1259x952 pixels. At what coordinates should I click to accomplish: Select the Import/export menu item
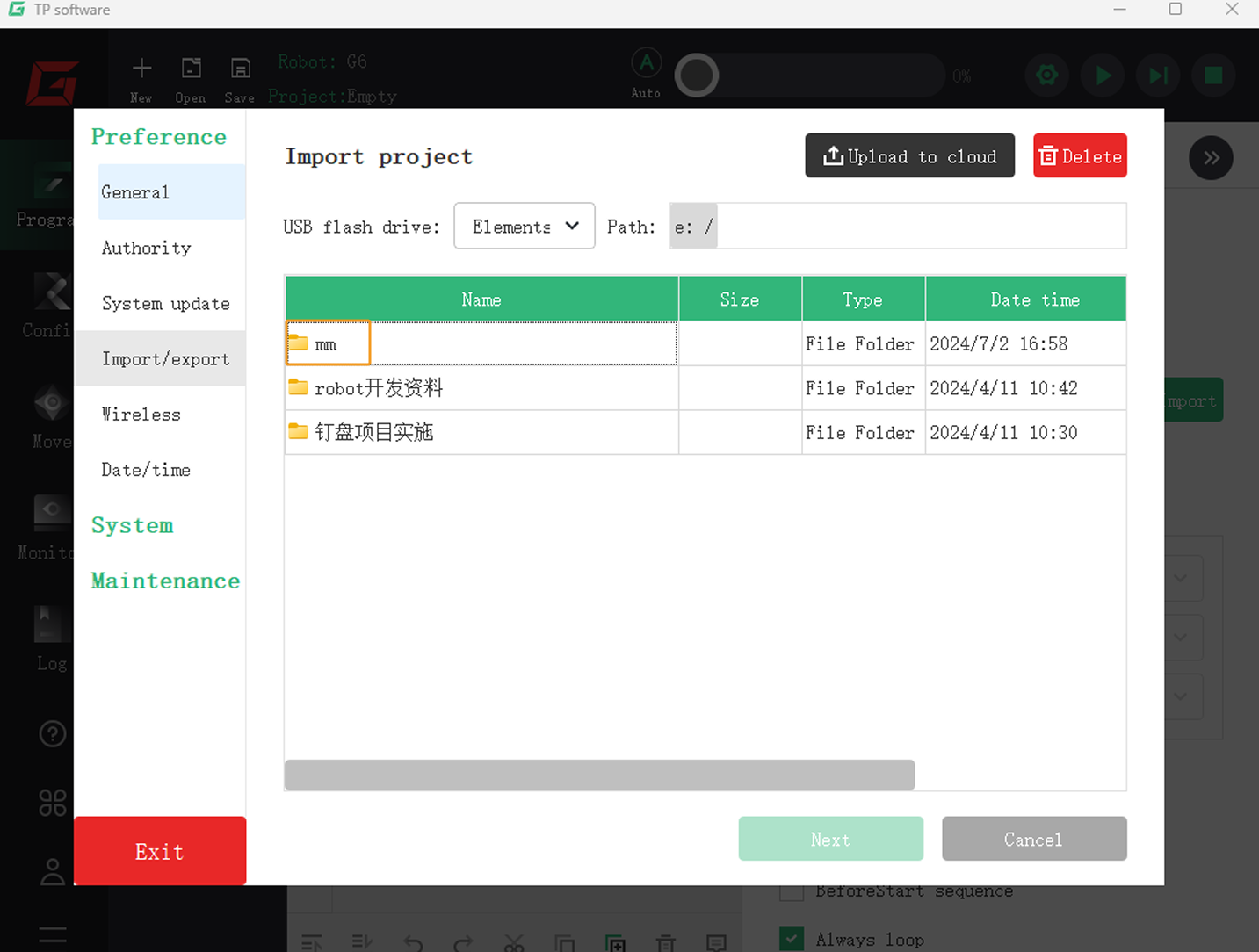[x=160, y=358]
